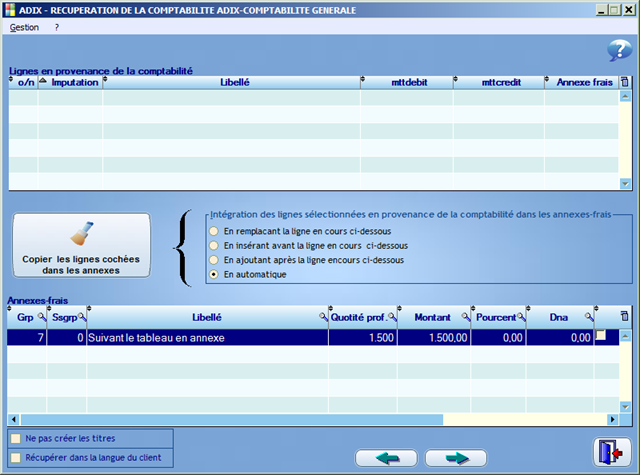The width and height of the screenshot is (640, 475).
Task: Click Annexes-frais vertical scrollbar down arrow
Action: [625, 406]
